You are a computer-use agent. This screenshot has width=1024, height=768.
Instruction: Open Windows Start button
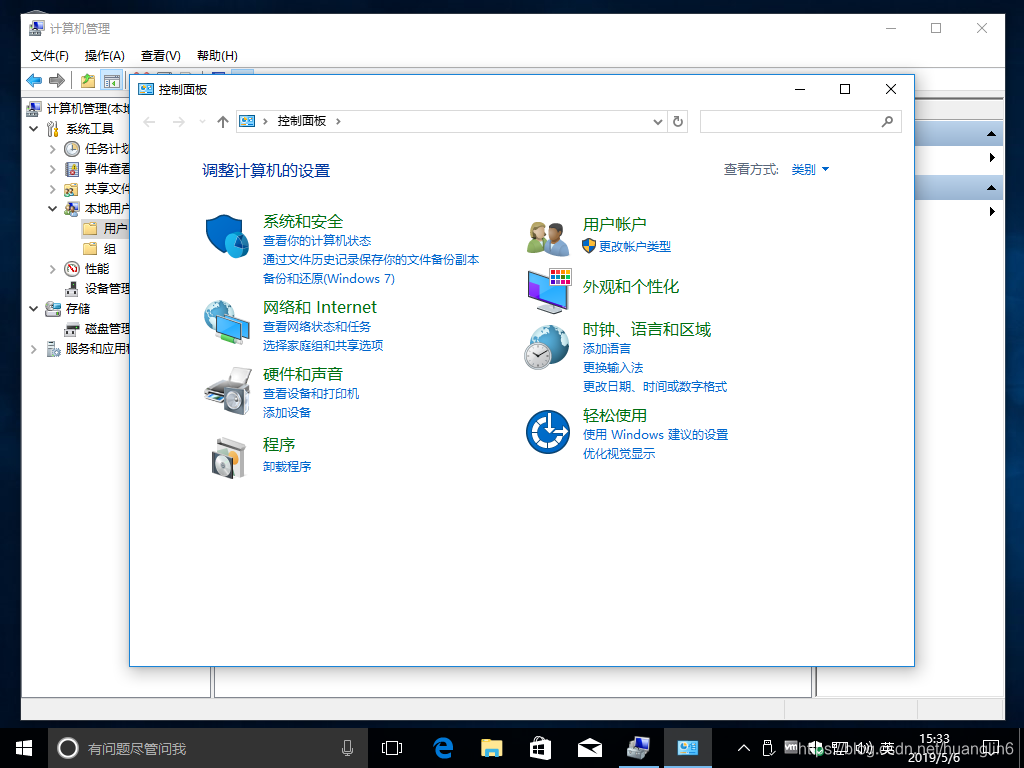[x=24, y=748]
